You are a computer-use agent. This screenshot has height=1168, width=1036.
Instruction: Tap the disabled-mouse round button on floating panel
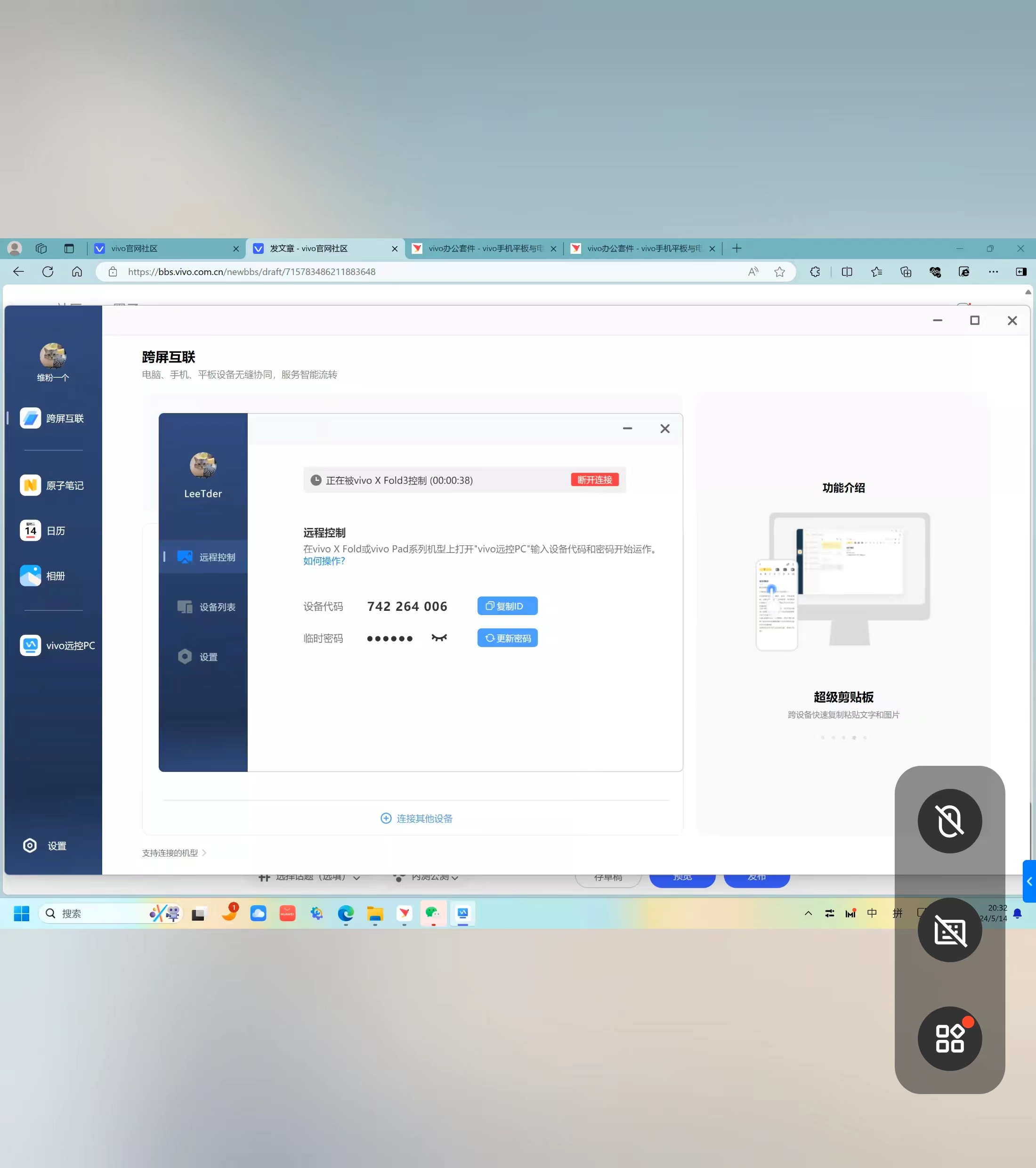[949, 821]
